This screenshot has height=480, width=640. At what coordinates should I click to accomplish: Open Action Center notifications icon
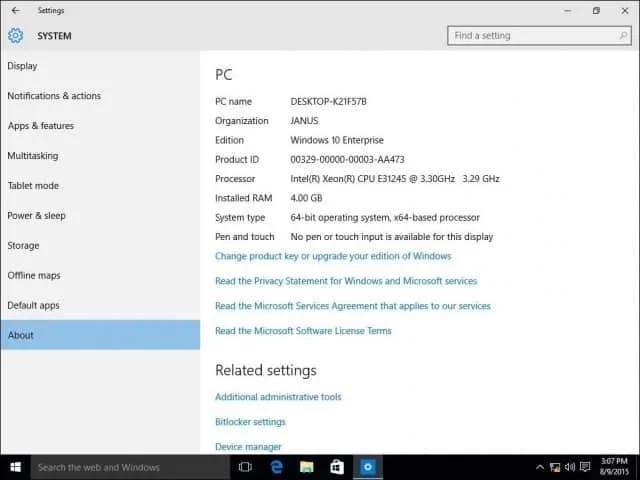click(585, 467)
